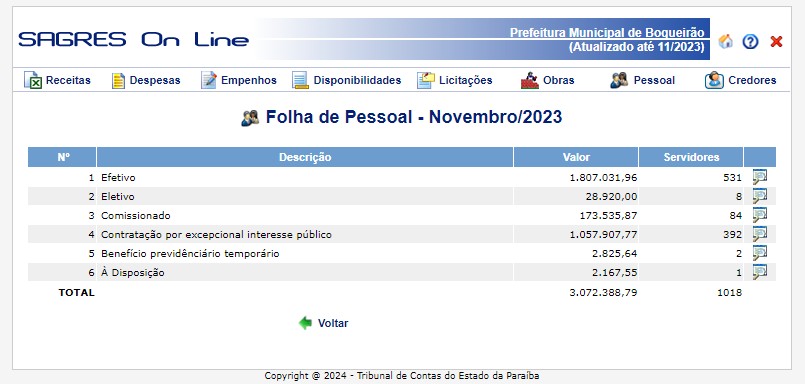View details icon for Eletivo row
This screenshot has width=805, height=384.
[760, 196]
